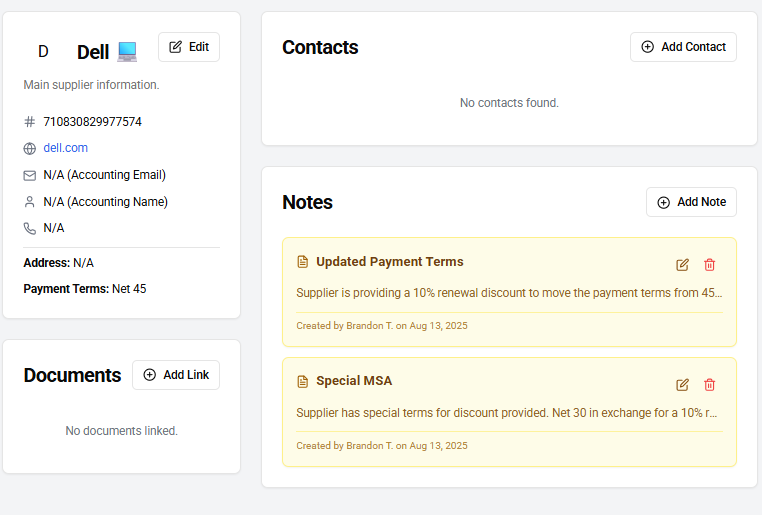Click the globe website icon

click(x=30, y=148)
